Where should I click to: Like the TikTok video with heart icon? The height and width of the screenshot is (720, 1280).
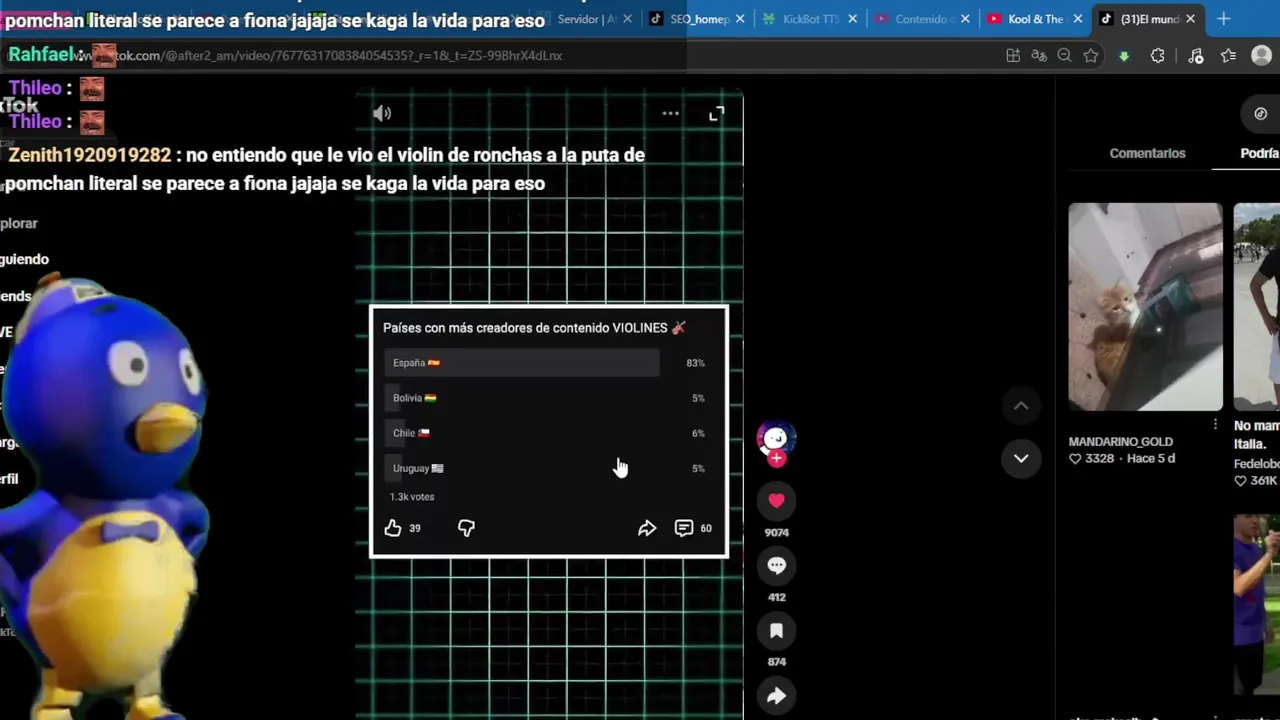776,500
